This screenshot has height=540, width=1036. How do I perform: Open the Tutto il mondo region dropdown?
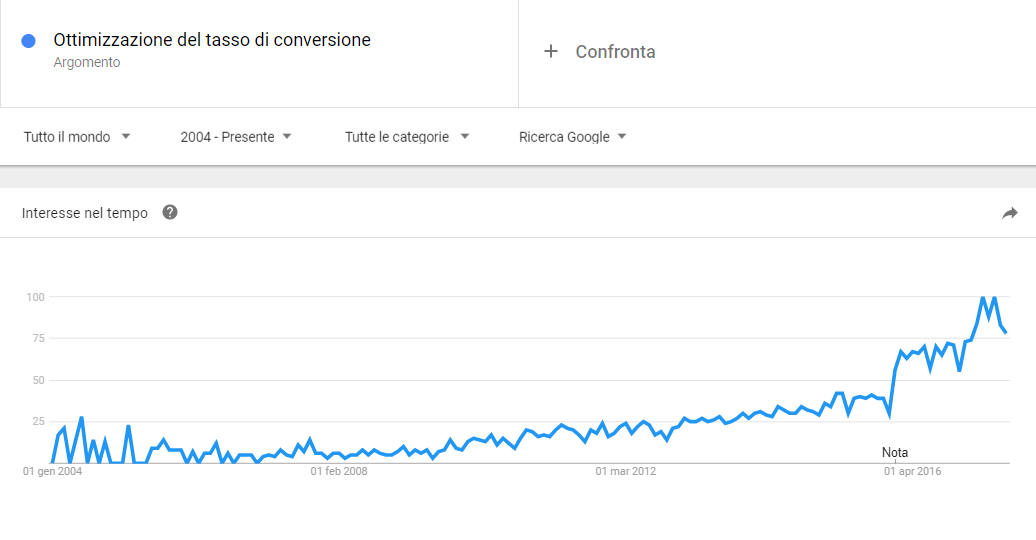coord(77,137)
